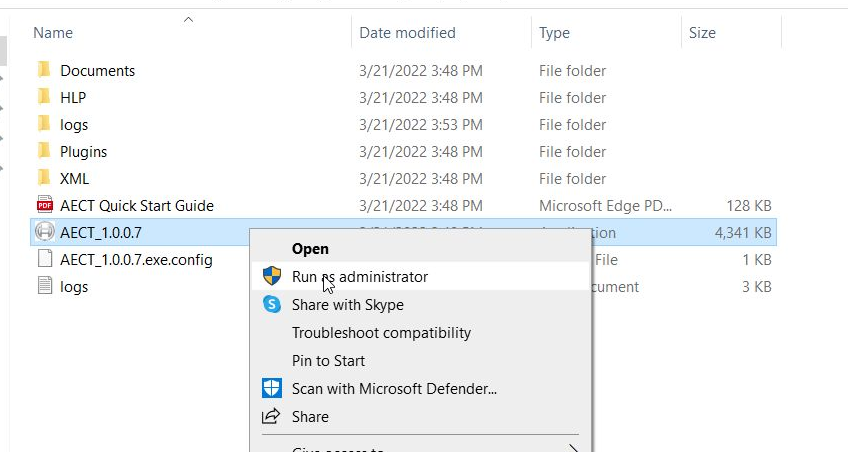The image size is (848, 452).
Task: Click the Documents folder icon
Action: pyautogui.click(x=44, y=70)
